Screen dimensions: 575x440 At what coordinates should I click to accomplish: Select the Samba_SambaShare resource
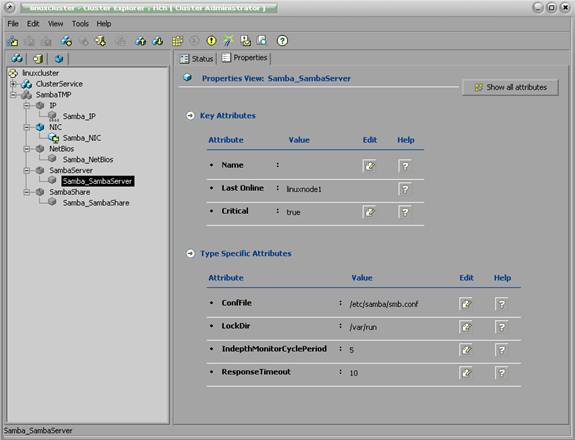click(96, 203)
